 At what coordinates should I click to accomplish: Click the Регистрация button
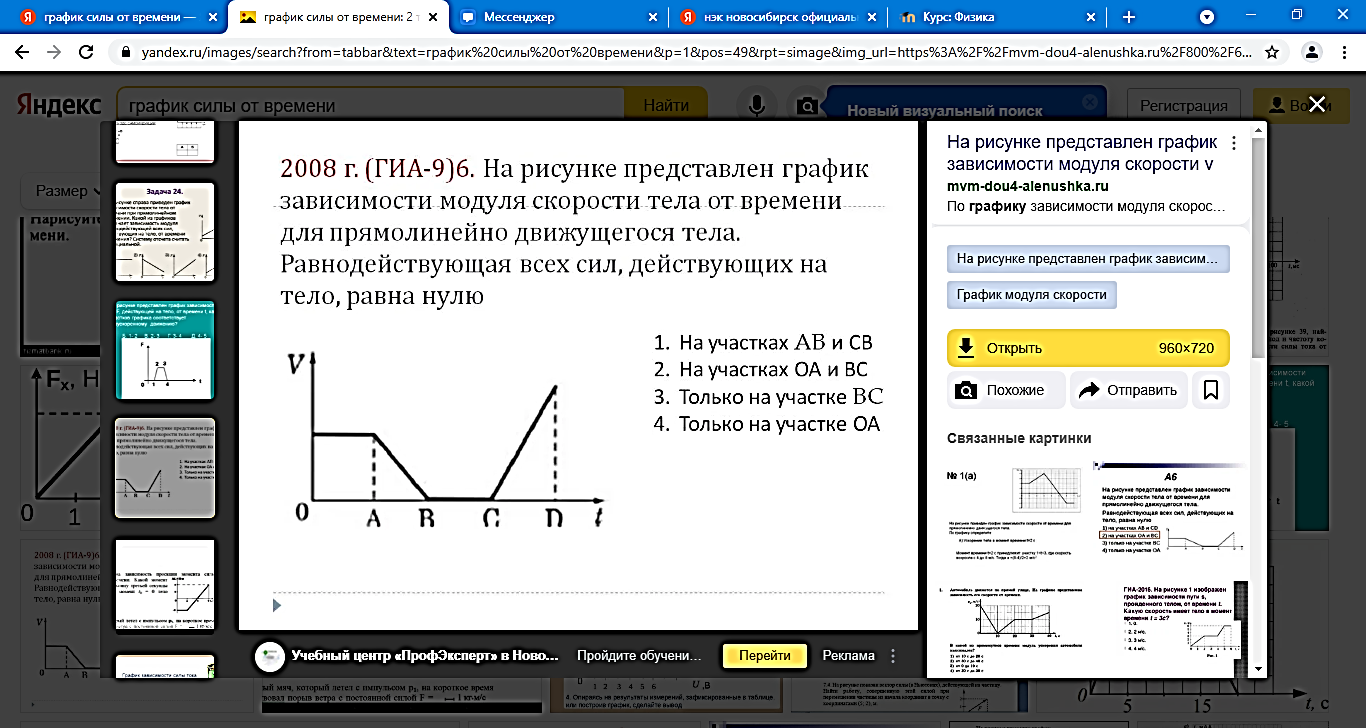tap(1183, 105)
